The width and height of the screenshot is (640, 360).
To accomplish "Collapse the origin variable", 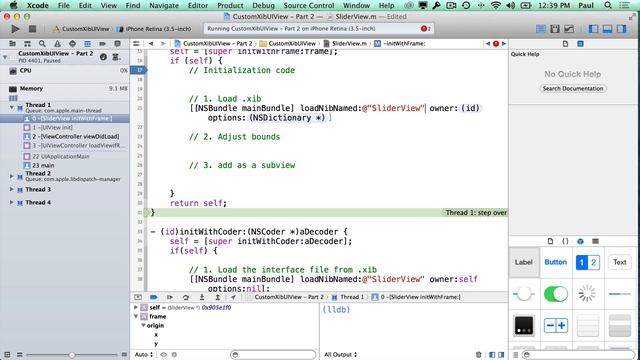I will pyautogui.click(x=143, y=325).
